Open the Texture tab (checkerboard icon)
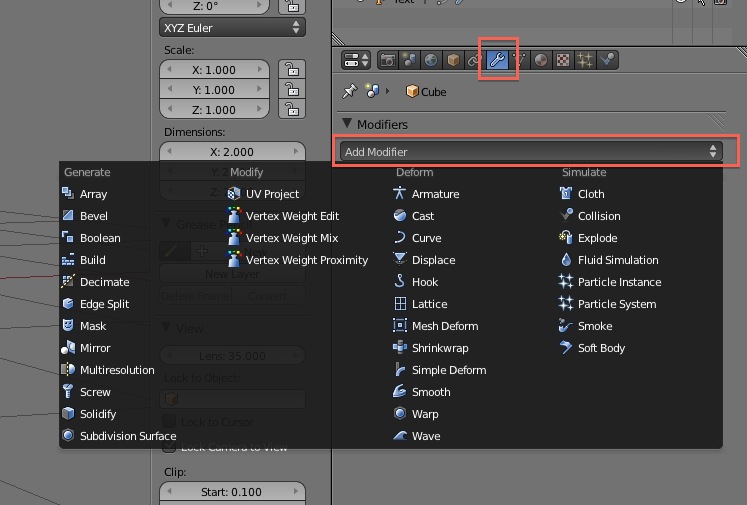Viewport: 747px width, 505px height. click(563, 60)
